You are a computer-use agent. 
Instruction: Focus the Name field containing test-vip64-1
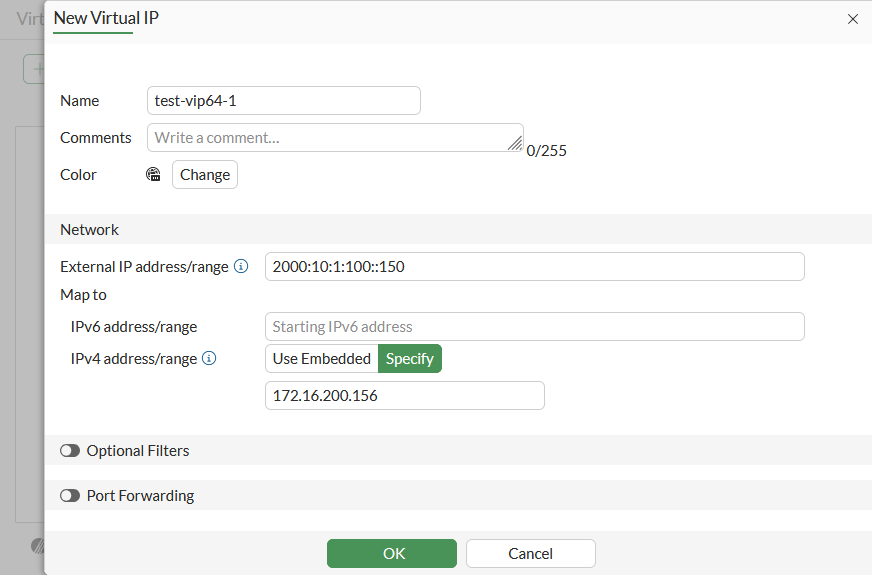click(284, 101)
